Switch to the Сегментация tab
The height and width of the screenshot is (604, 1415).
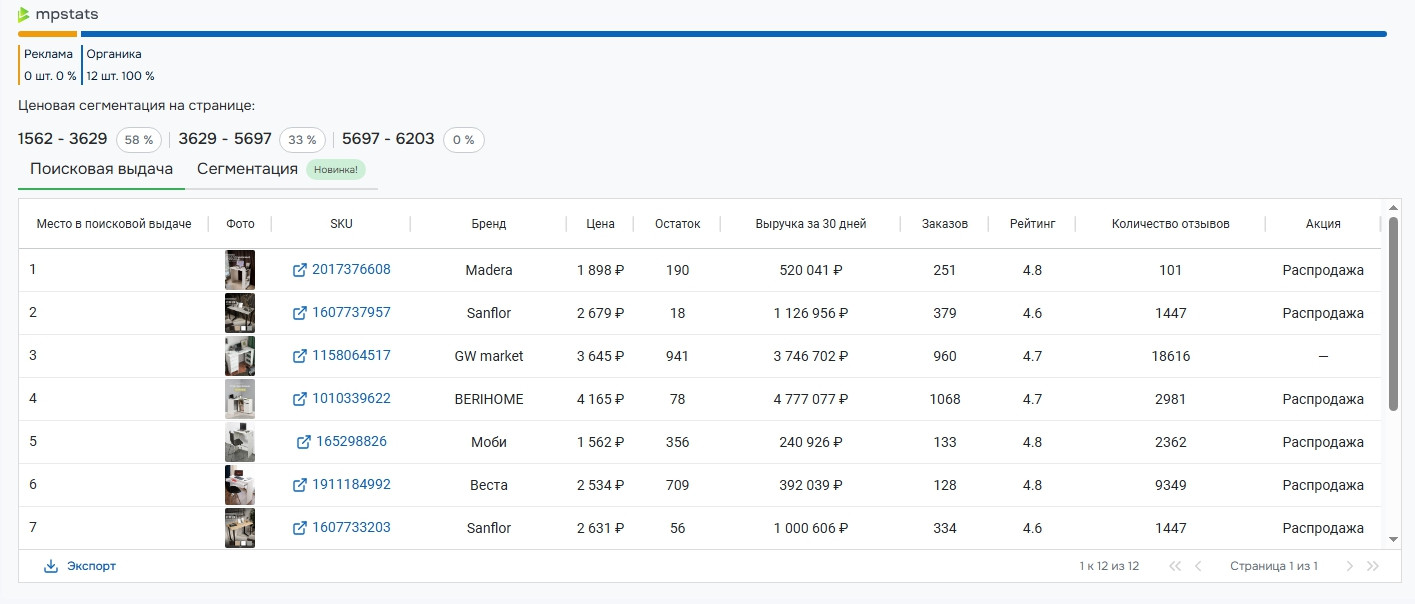coord(247,169)
